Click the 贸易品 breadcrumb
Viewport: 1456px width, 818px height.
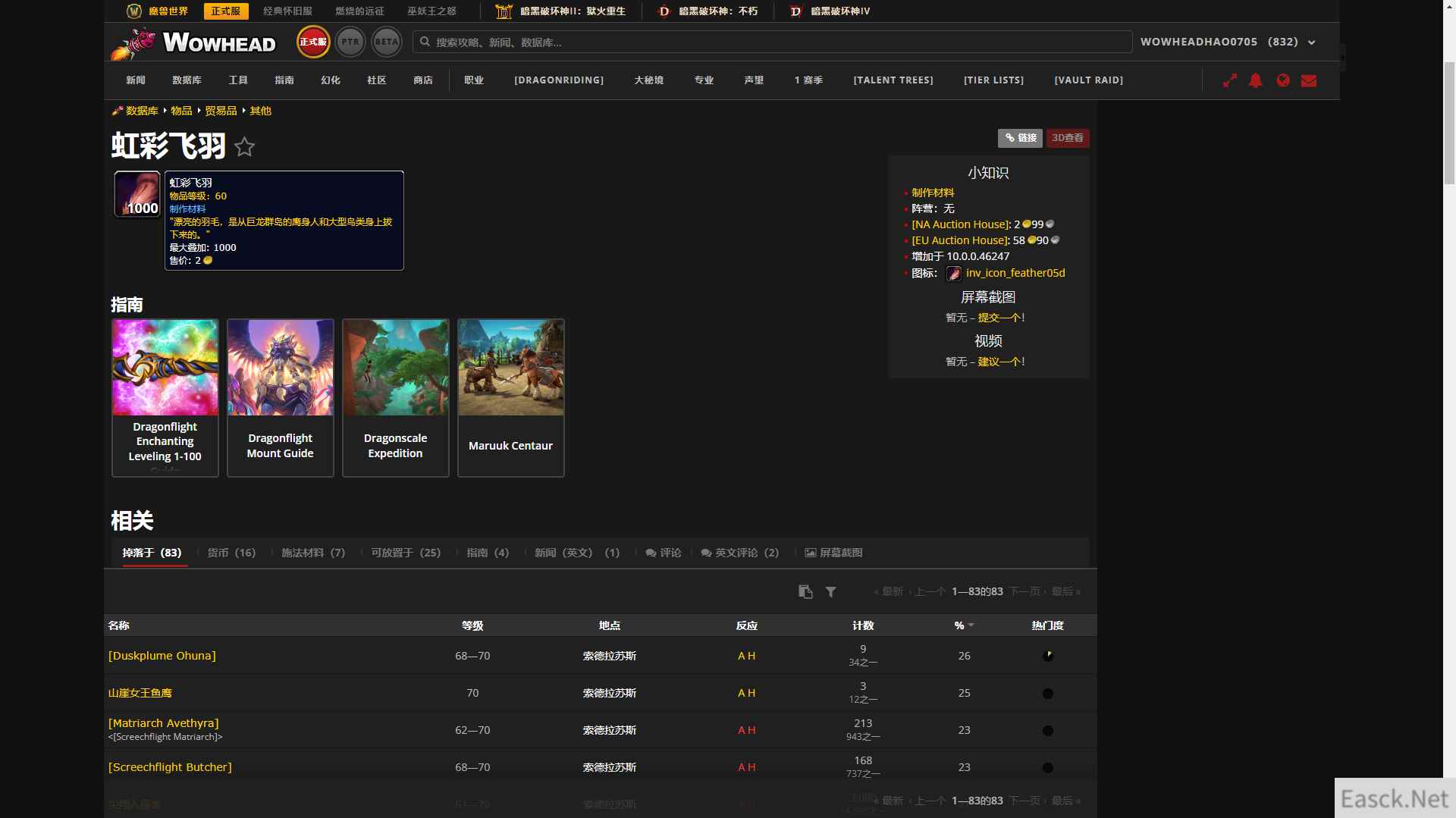coord(221,111)
